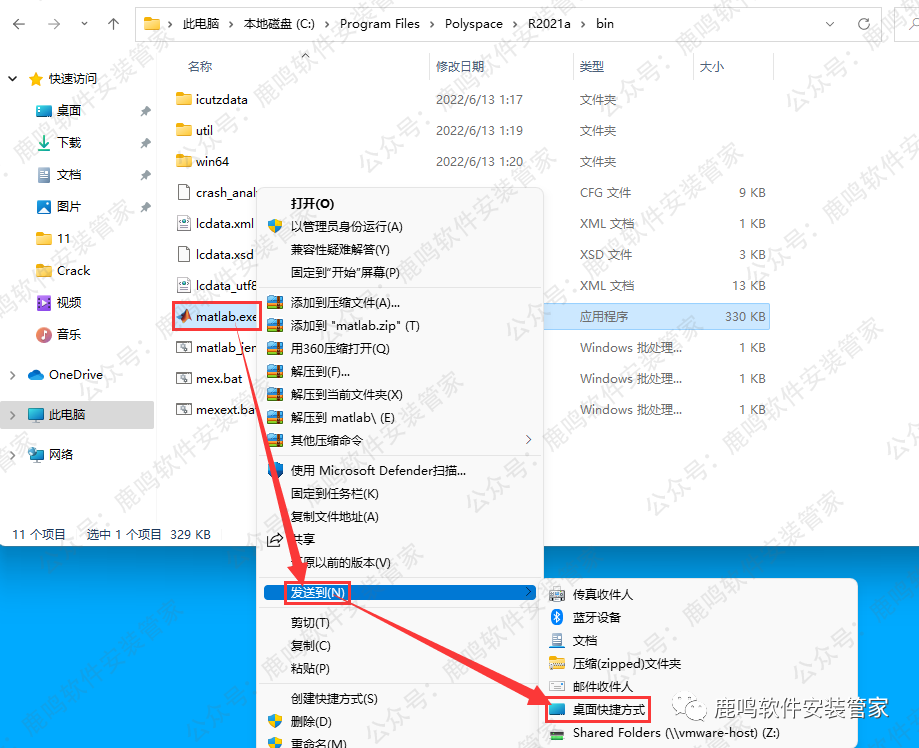The width and height of the screenshot is (919, 748).
Task: Choose 用360压缩打开(Q)
Action: pos(340,349)
